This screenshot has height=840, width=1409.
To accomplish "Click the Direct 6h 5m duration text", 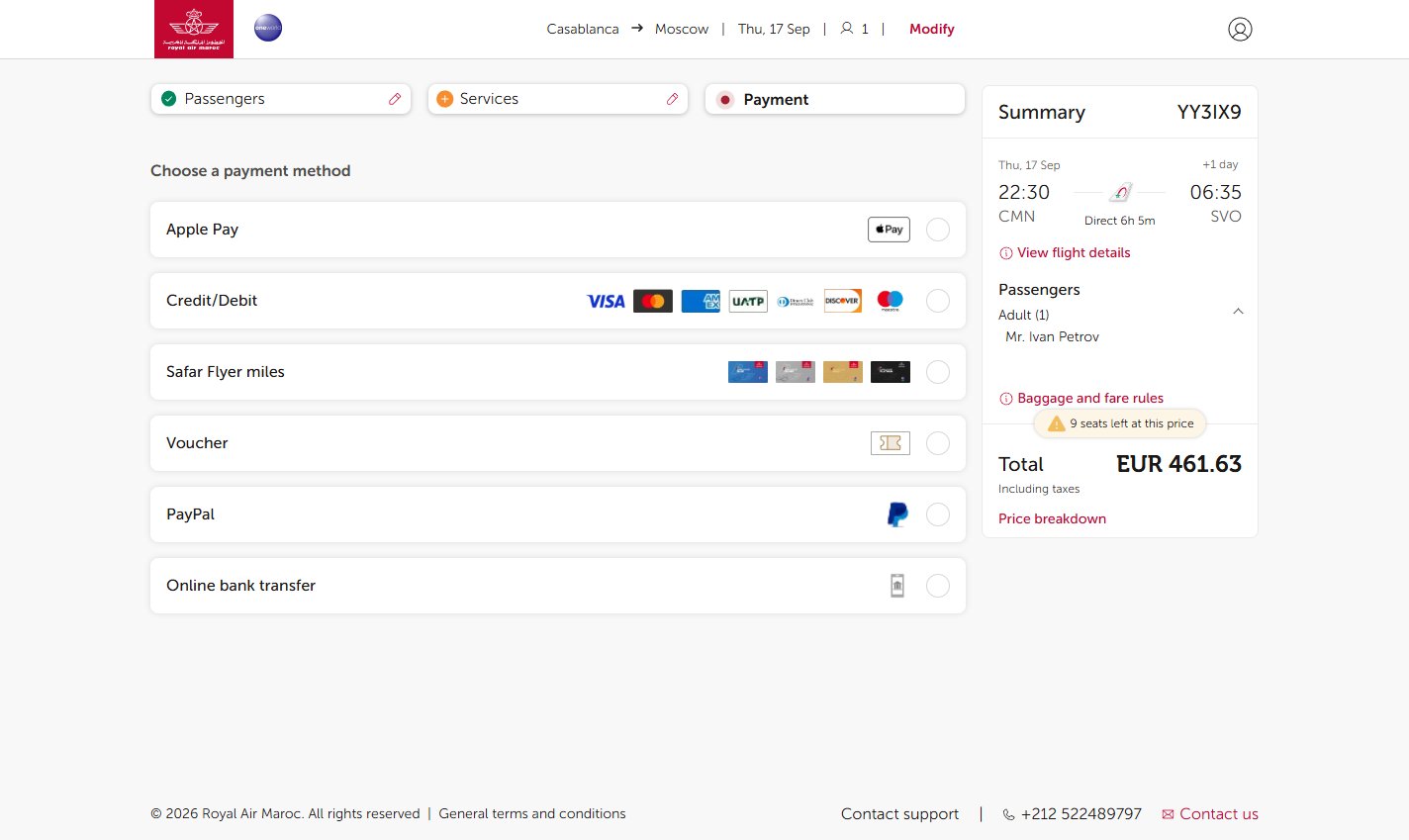I will (1120, 221).
